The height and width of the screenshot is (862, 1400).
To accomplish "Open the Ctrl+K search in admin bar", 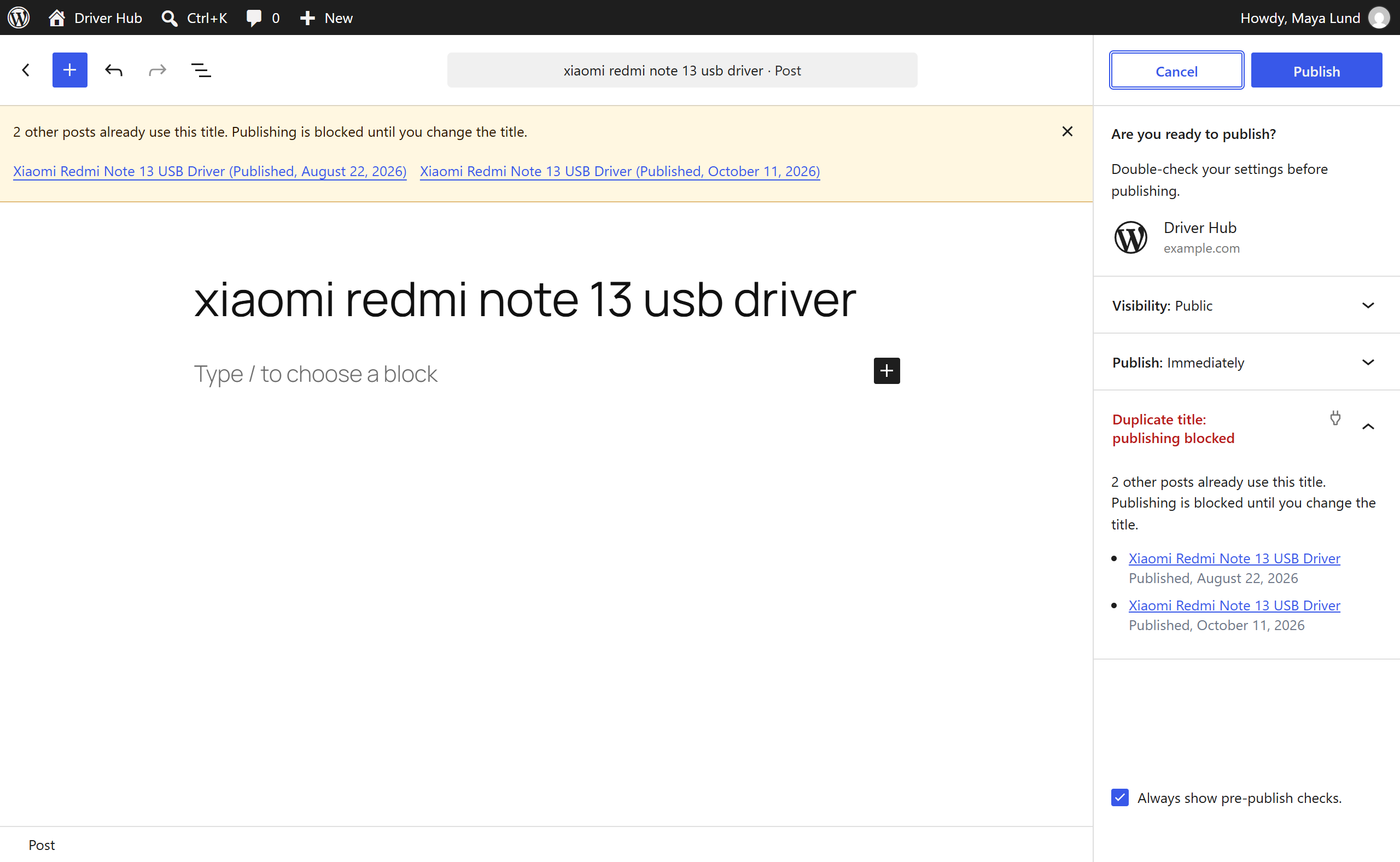I will tap(194, 18).
